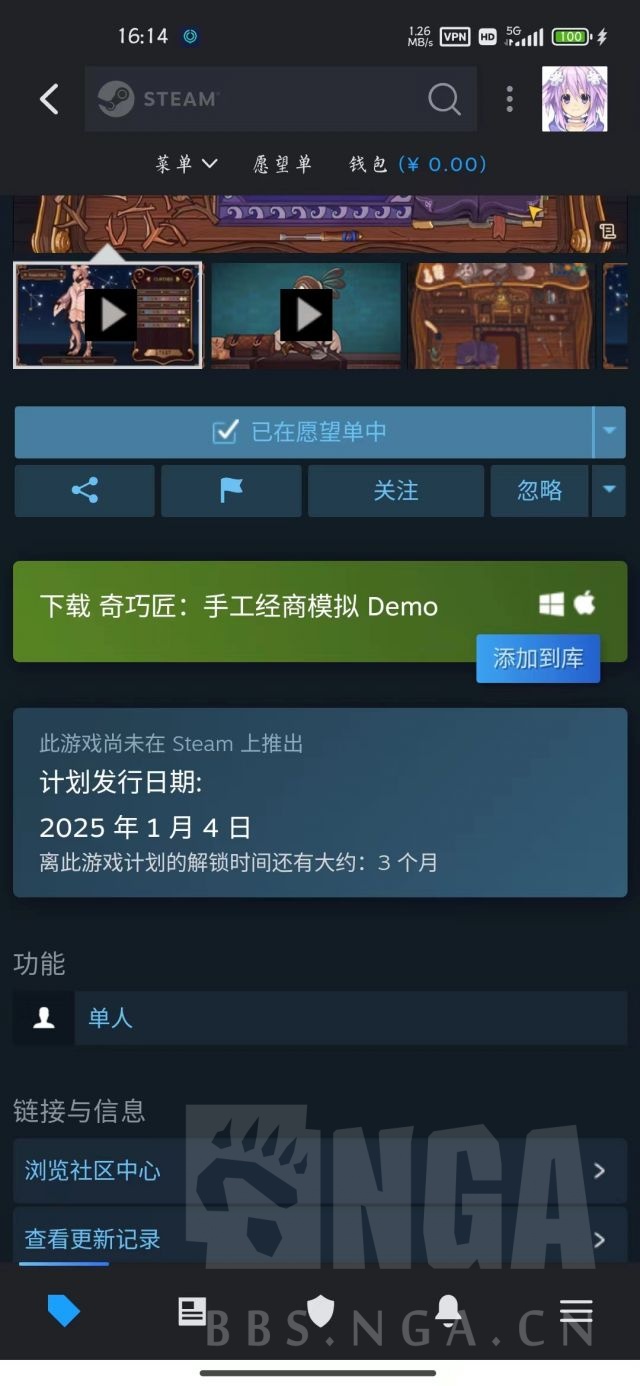
Task: Open Steam Guard shield icon
Action: [x=320, y=1311]
